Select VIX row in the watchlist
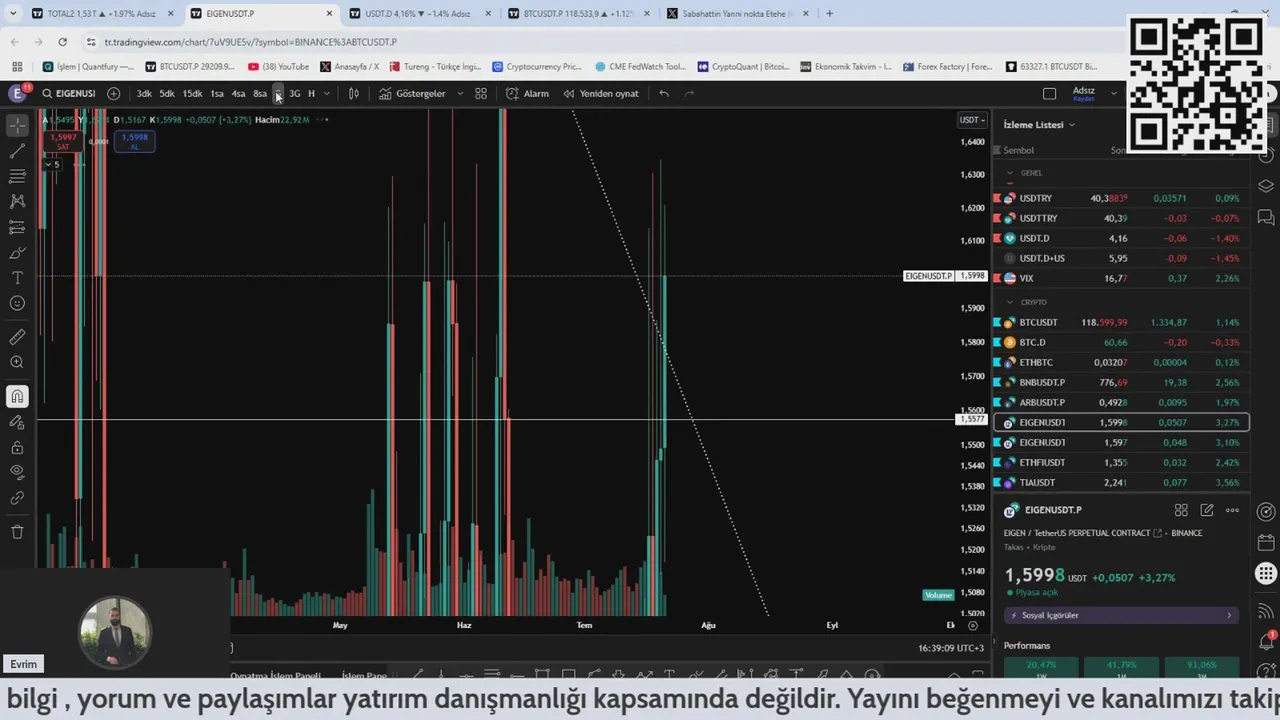The height and width of the screenshot is (720, 1280). [x=1120, y=278]
